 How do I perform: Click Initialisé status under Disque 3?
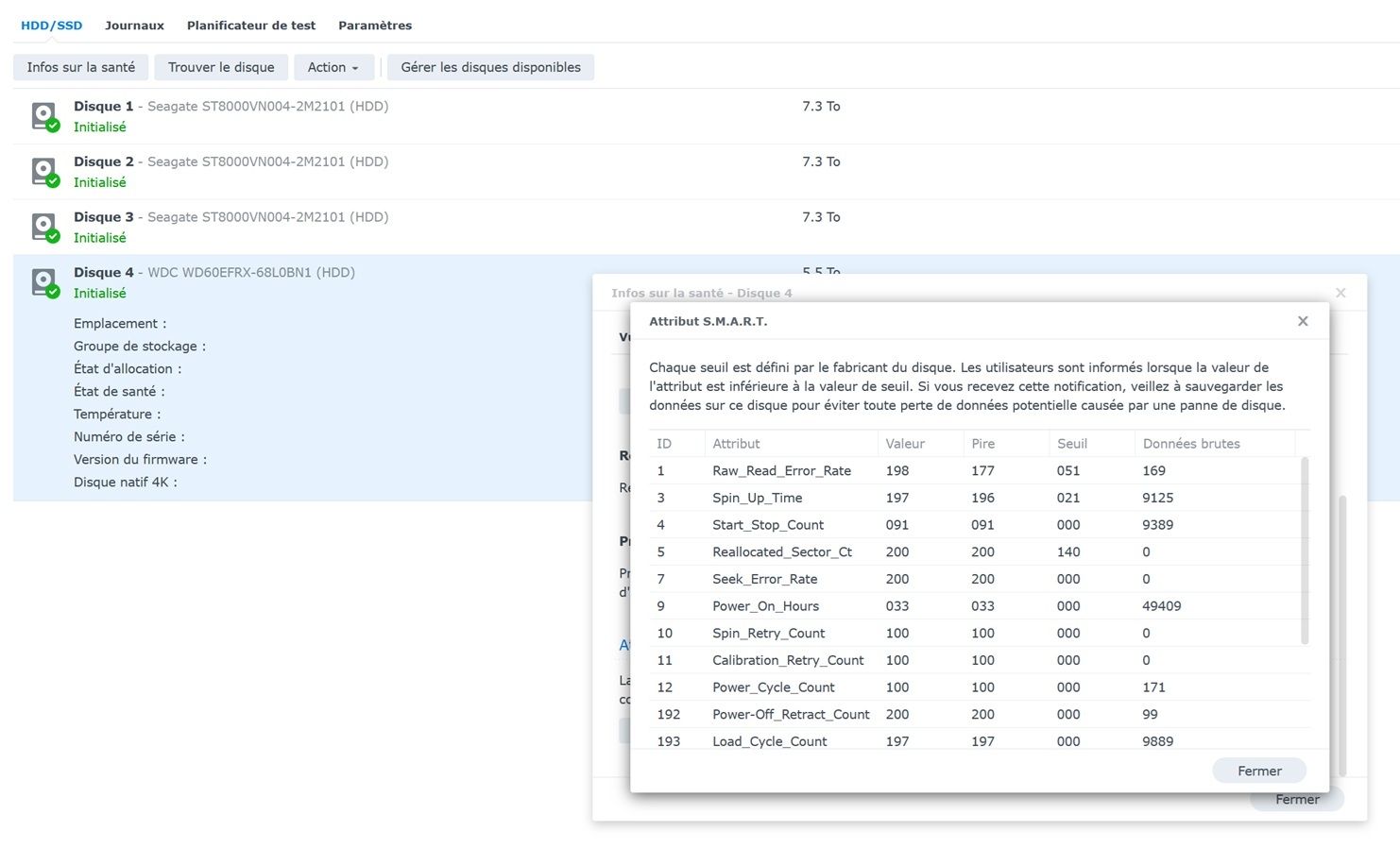pos(100,238)
